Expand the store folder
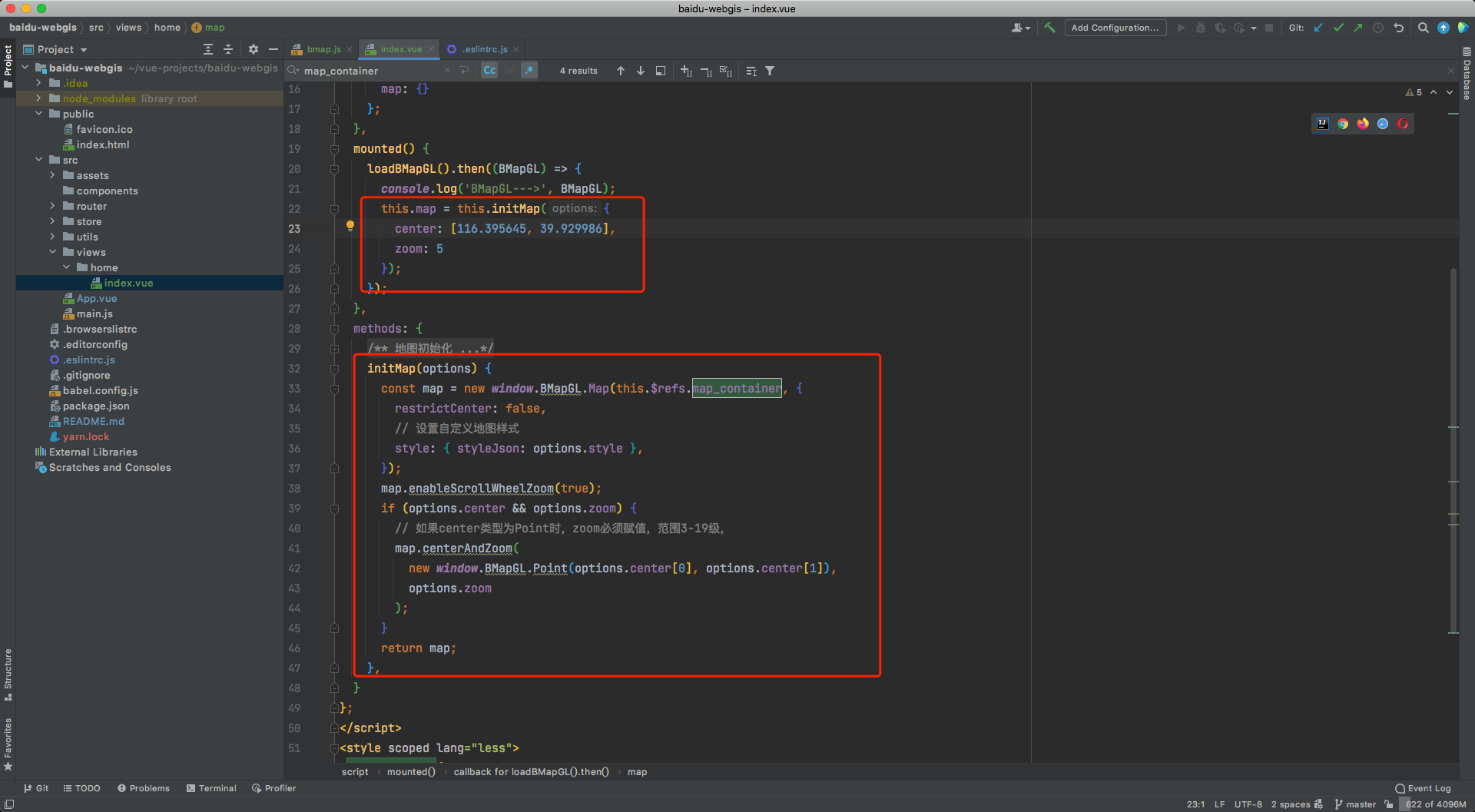 pos(52,221)
